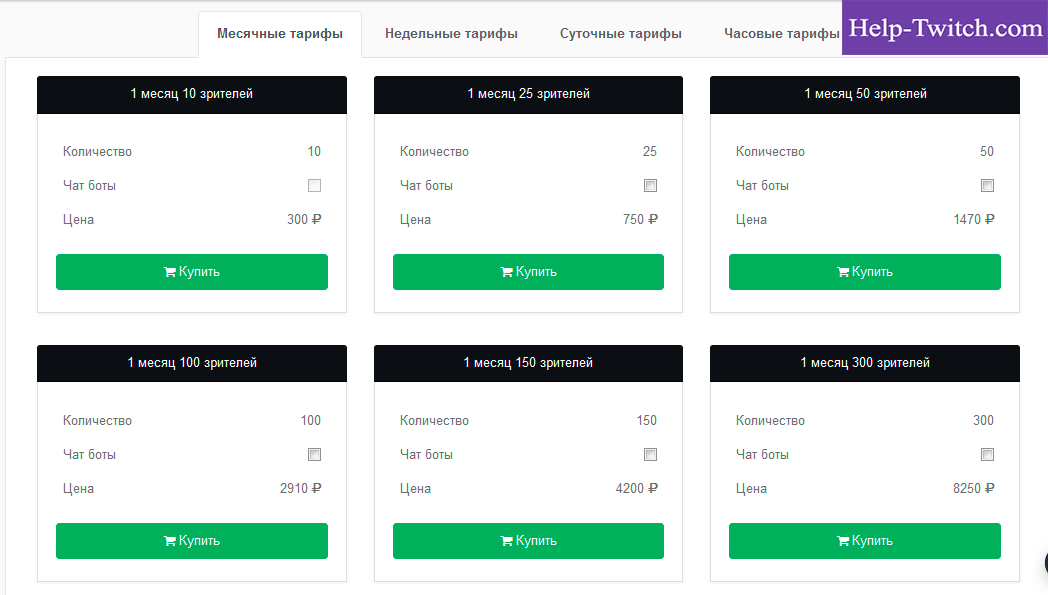Screen dimensions: 1048x595
Task: Show the Часовые тарифы tab
Action: pyautogui.click(x=781, y=34)
